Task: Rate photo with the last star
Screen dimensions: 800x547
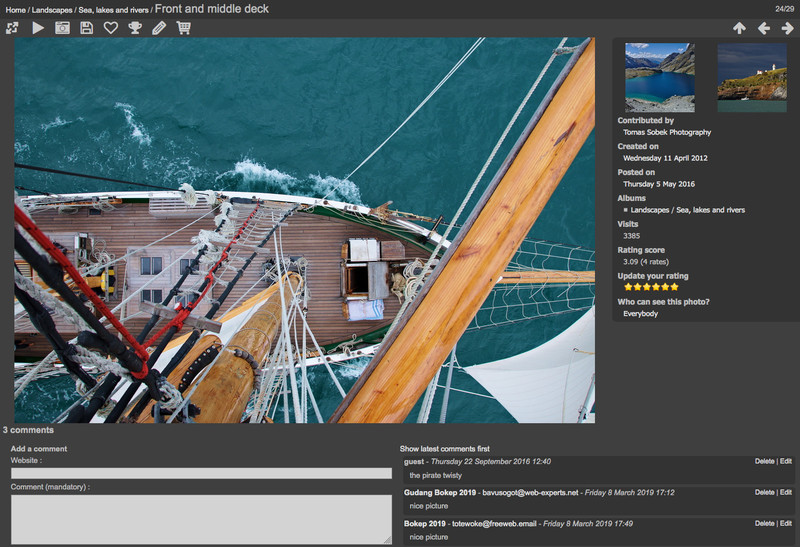Action: [674, 287]
